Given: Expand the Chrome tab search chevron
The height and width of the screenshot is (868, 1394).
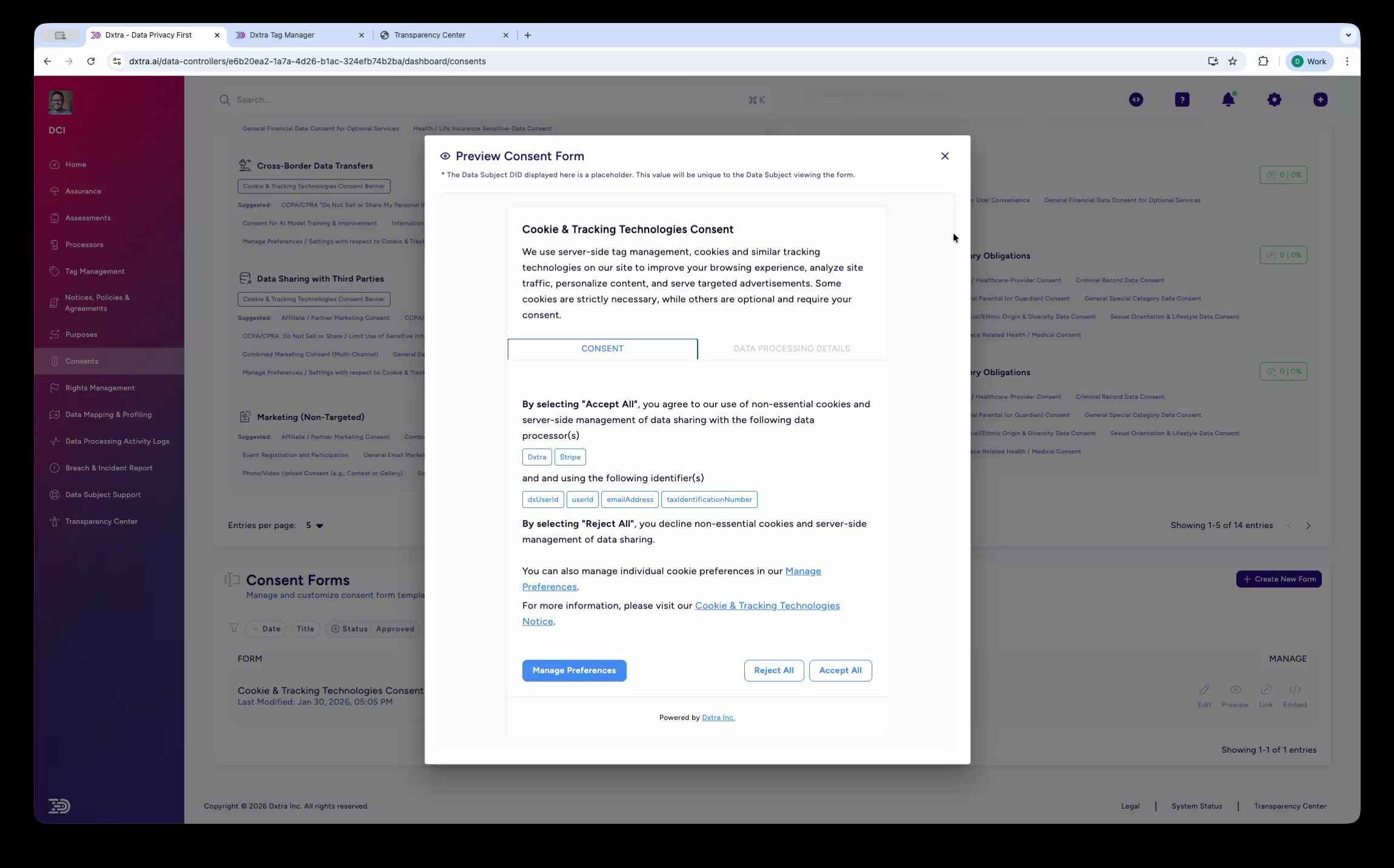Looking at the screenshot, I should pos(1348,35).
